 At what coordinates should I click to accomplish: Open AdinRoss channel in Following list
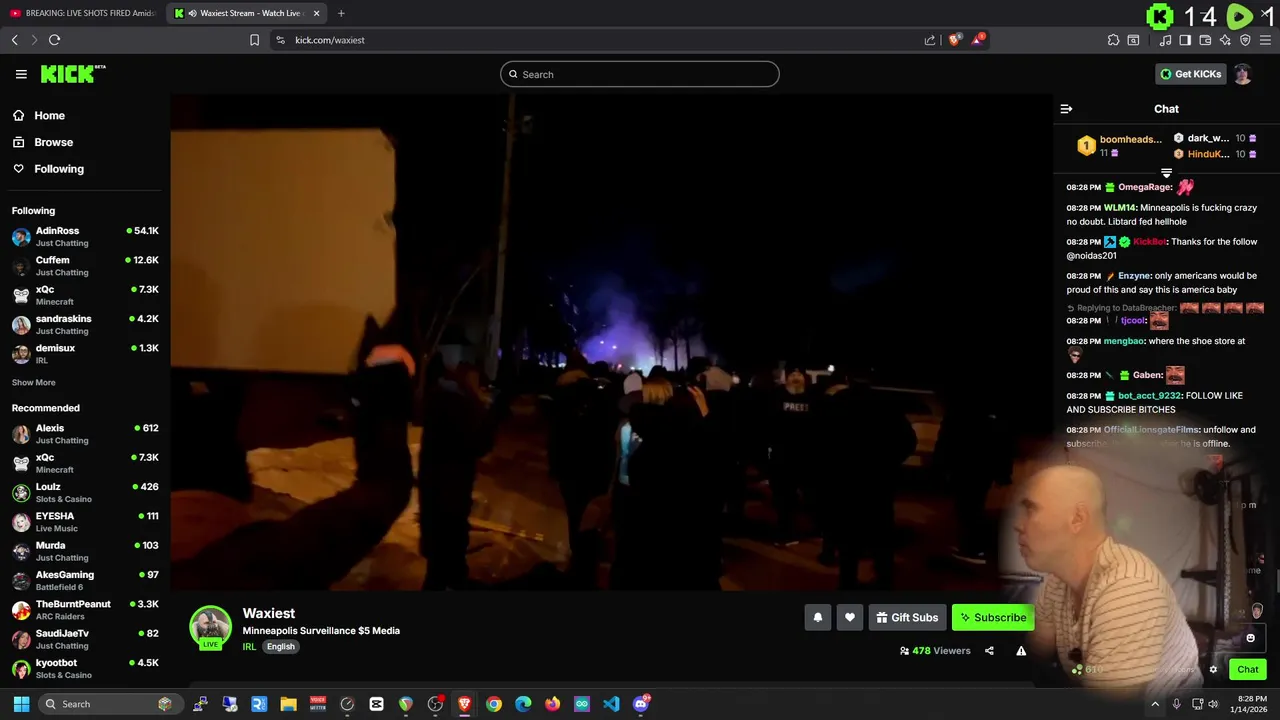pyautogui.click(x=85, y=236)
